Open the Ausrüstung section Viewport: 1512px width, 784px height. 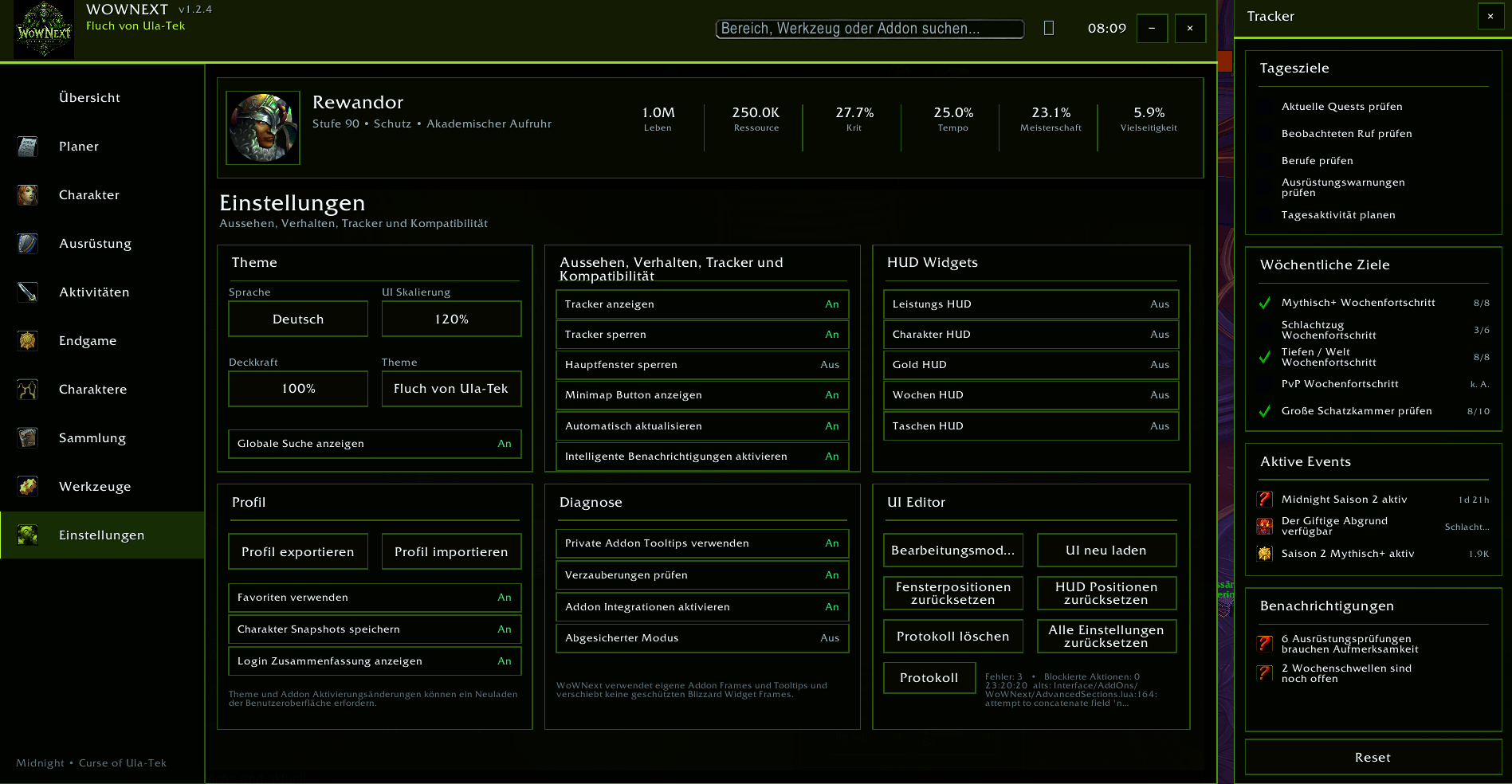coord(102,244)
